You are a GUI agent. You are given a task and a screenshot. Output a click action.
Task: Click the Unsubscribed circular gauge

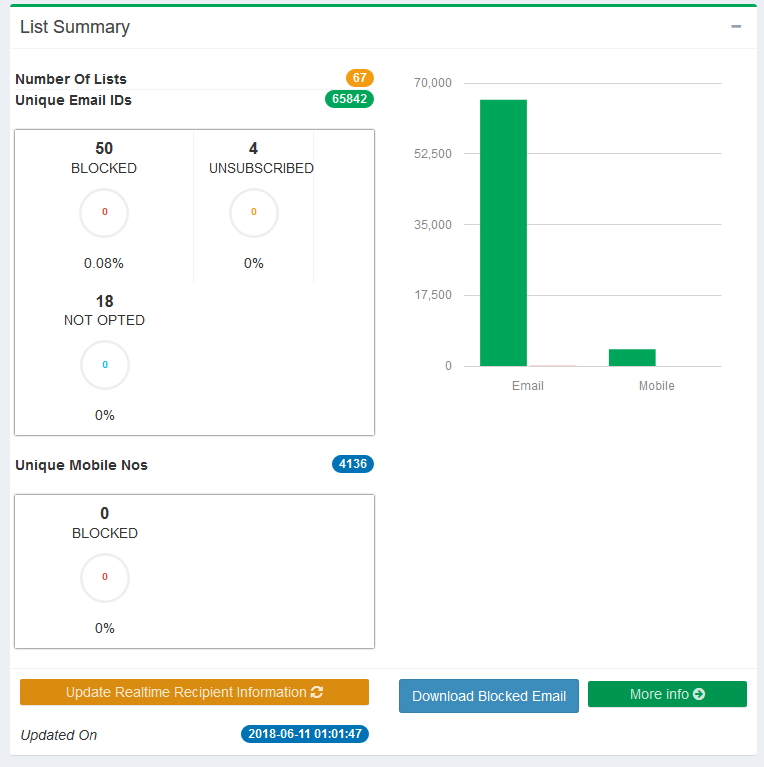click(253, 213)
